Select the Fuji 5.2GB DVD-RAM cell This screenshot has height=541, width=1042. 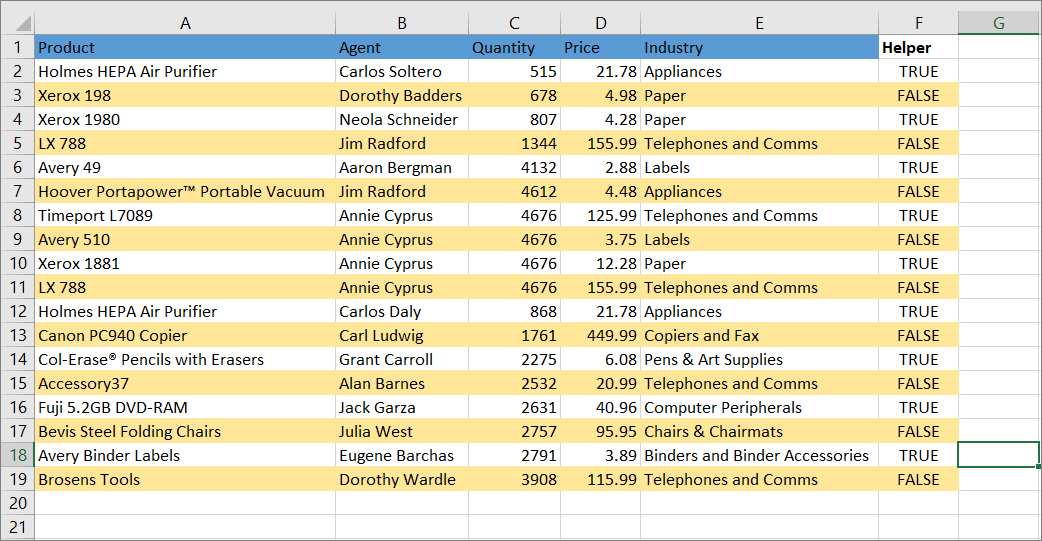(x=185, y=407)
